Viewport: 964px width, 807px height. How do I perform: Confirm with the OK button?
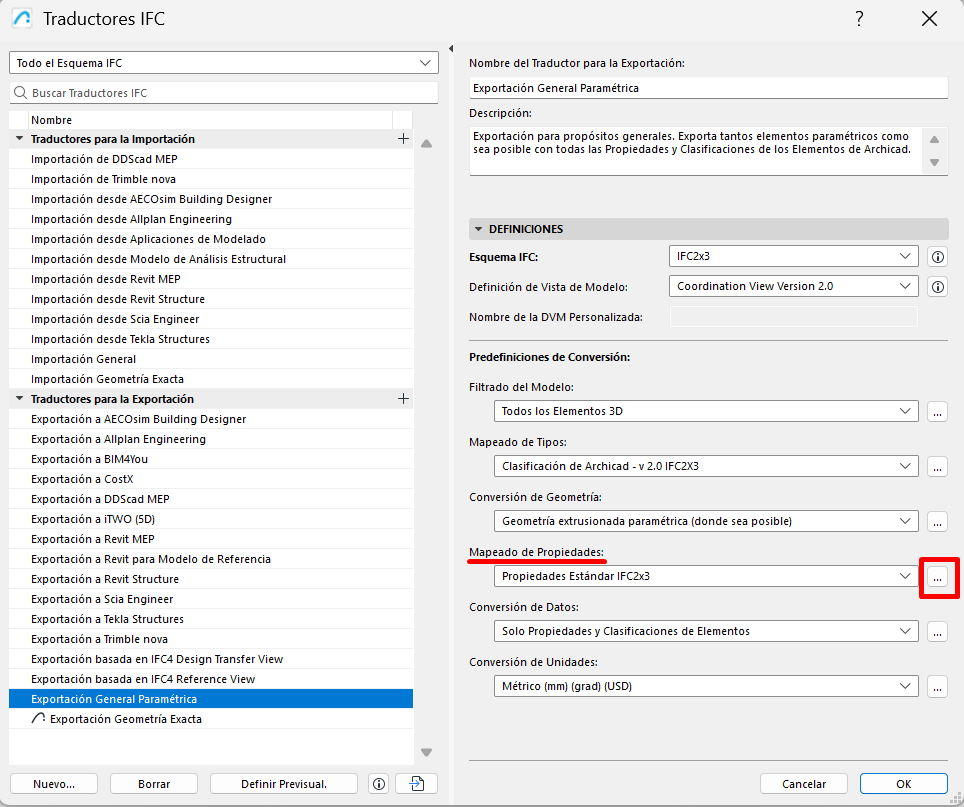point(904,784)
